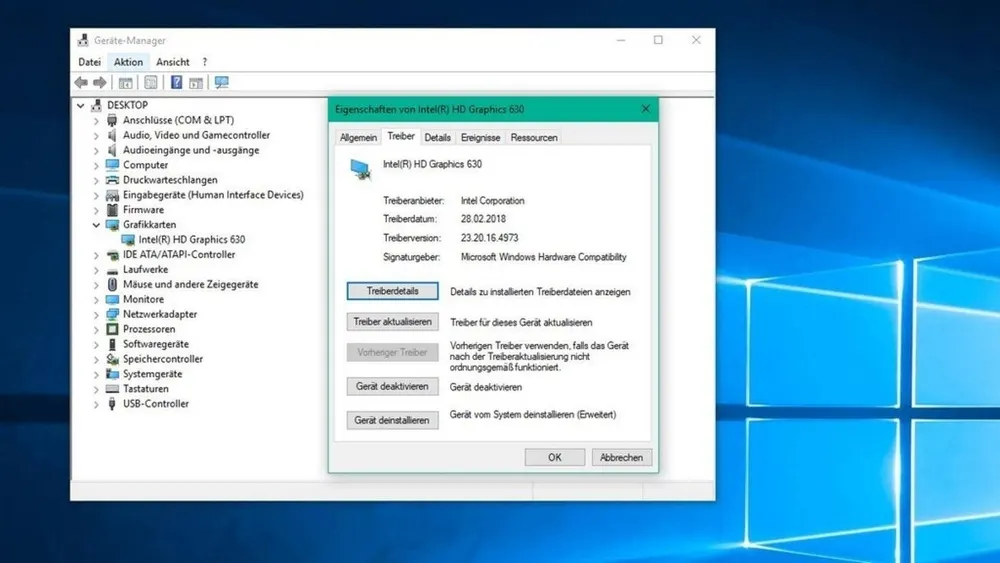
Task: Click the Netzwerkadapter device icon
Action: tap(113, 314)
